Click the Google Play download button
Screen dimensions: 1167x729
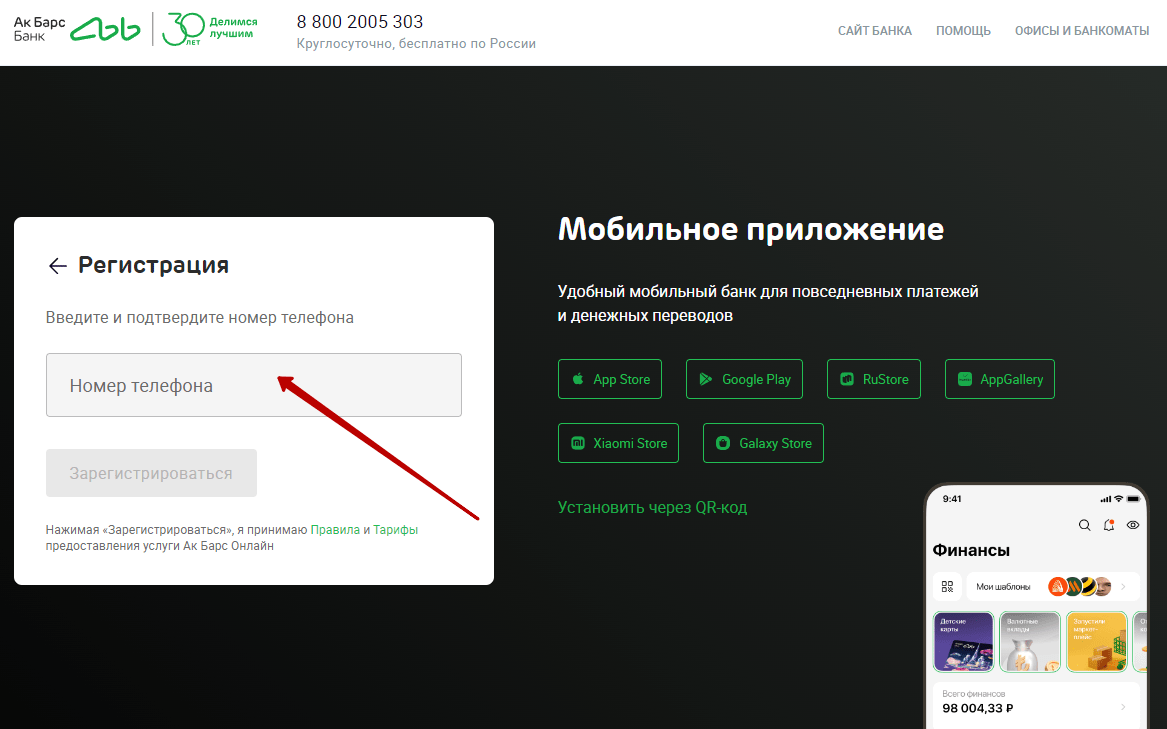pos(744,379)
